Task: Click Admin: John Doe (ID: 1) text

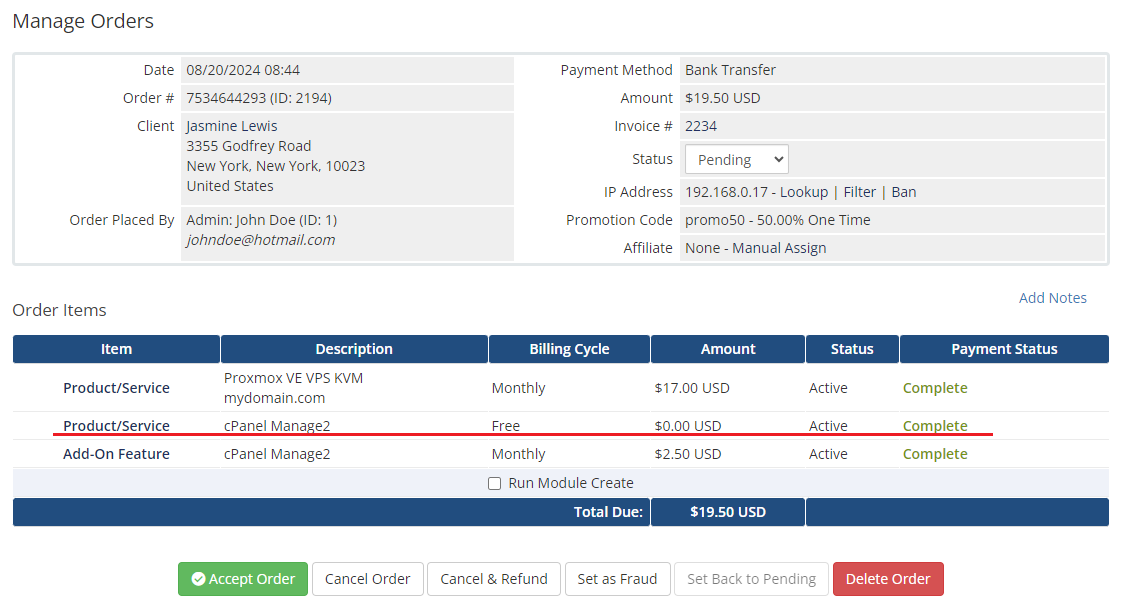Action: (x=262, y=220)
